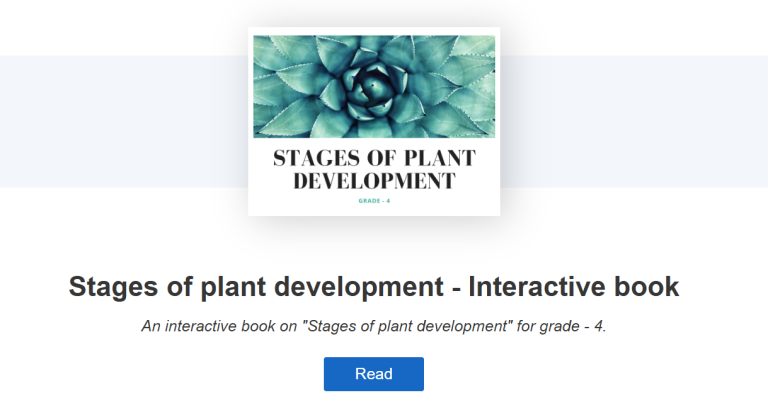Open the Stages of Plant Development cover image
Viewport: 768px width, 417px height.
coord(374,122)
